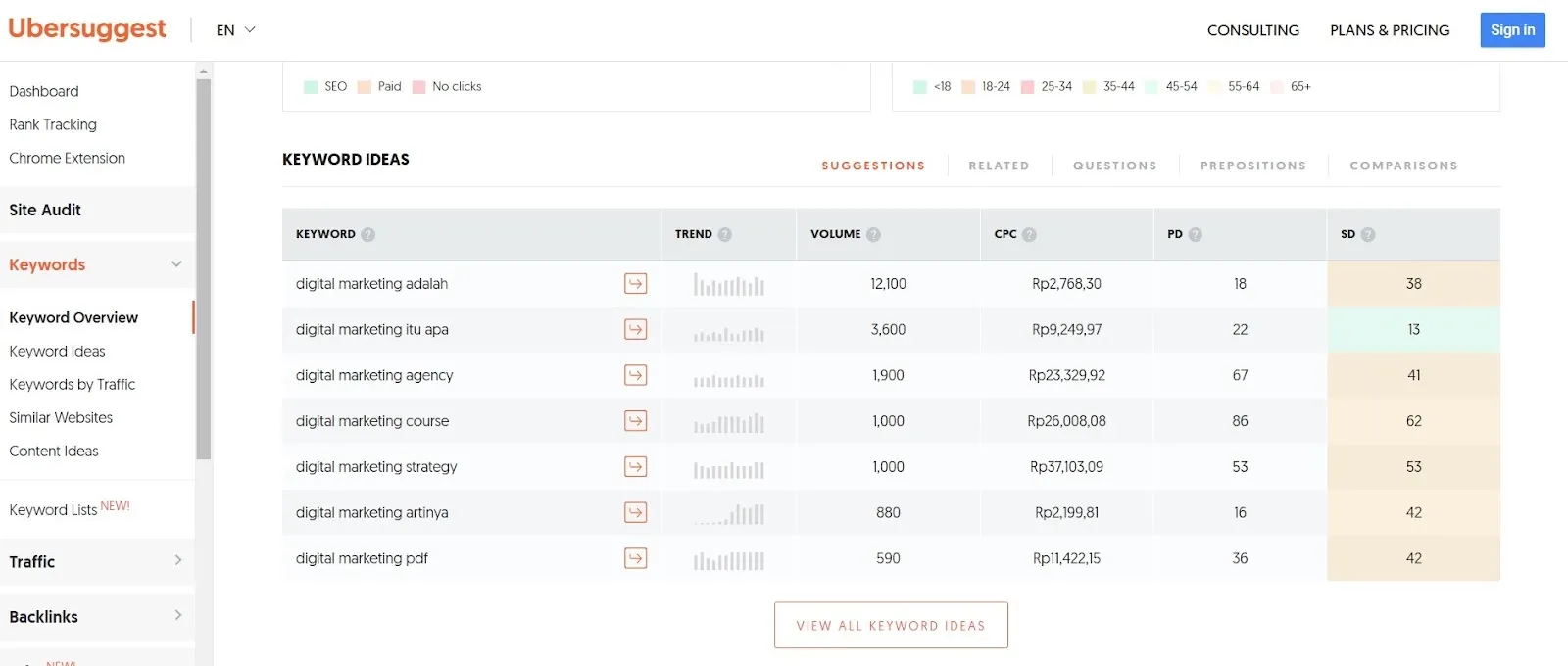
Task: Click help icon next to SD header
Action: point(1368,234)
